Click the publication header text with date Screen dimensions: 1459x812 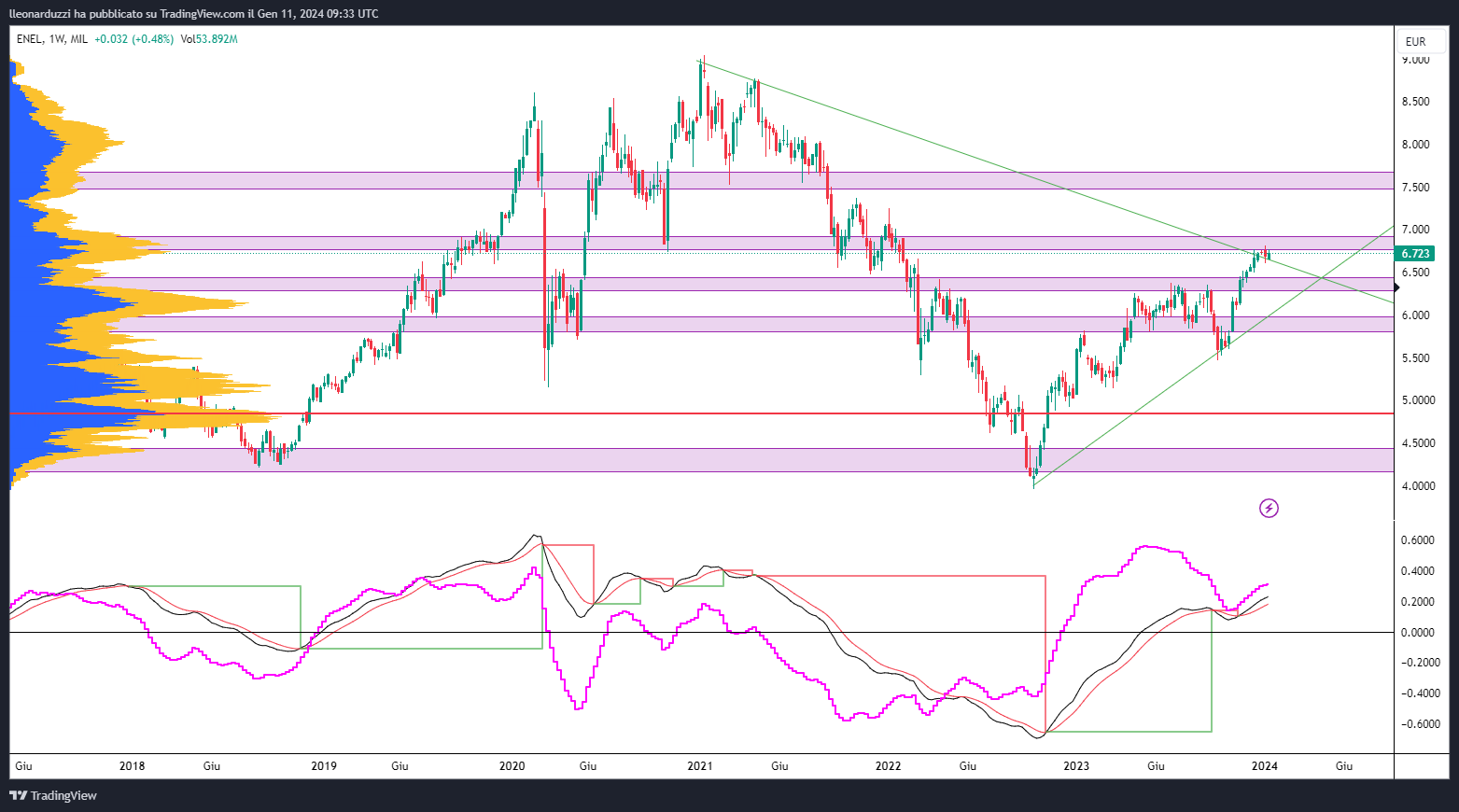(x=194, y=13)
